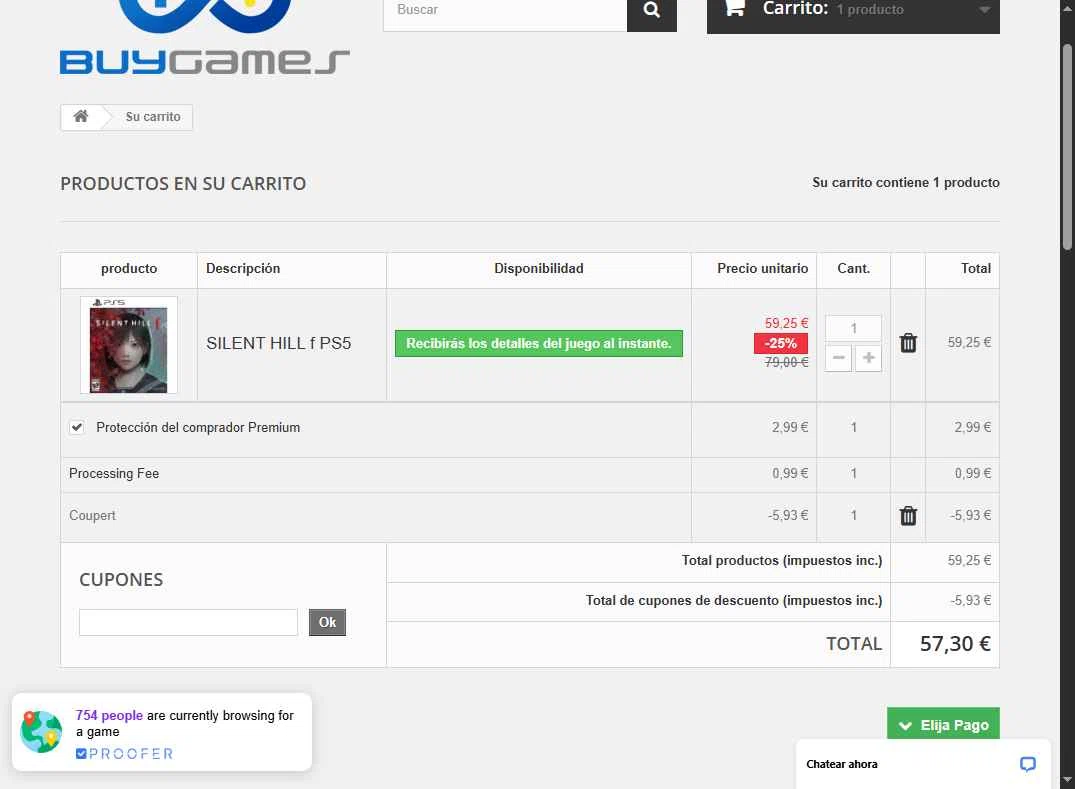
Task: Click the Su carrito contiene 1 producto text
Action: click(906, 182)
